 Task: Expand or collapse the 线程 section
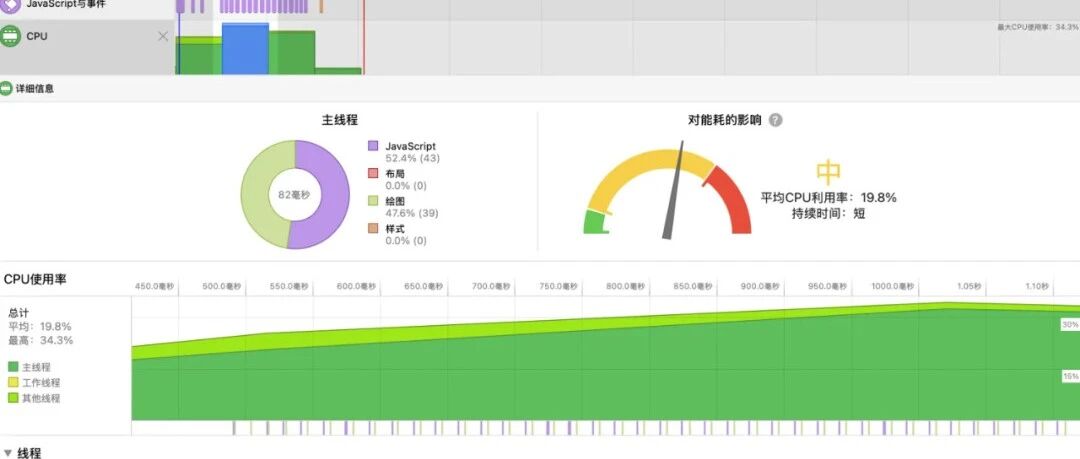[8, 453]
